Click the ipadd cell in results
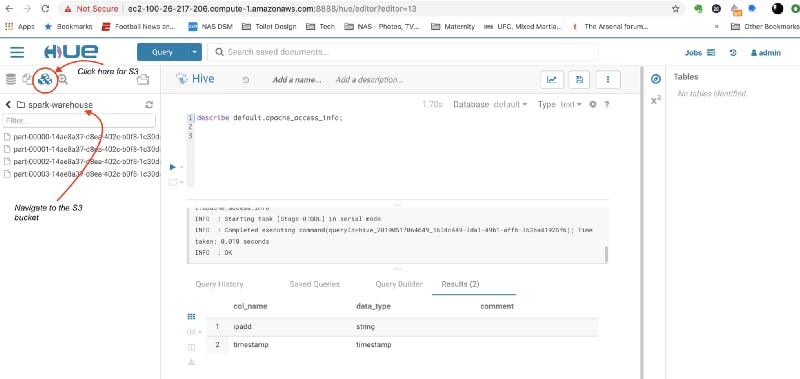Screen dimensions: 800x379 click(242, 326)
